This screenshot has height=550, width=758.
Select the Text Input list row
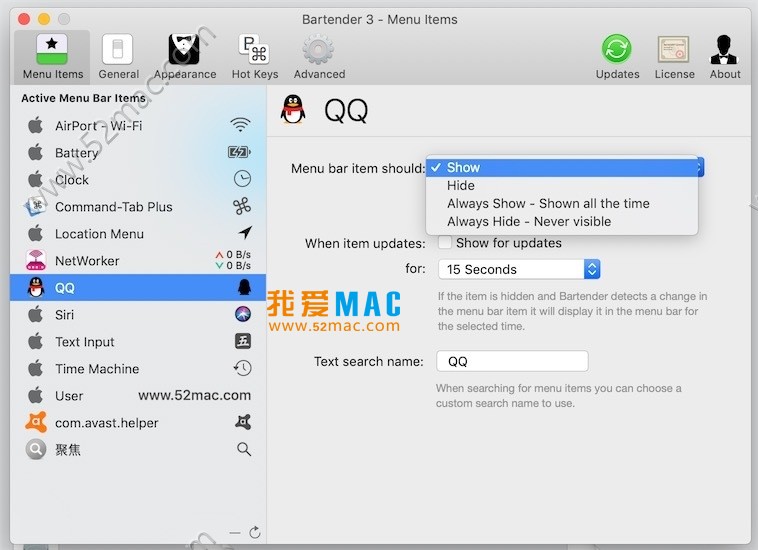(x=138, y=342)
